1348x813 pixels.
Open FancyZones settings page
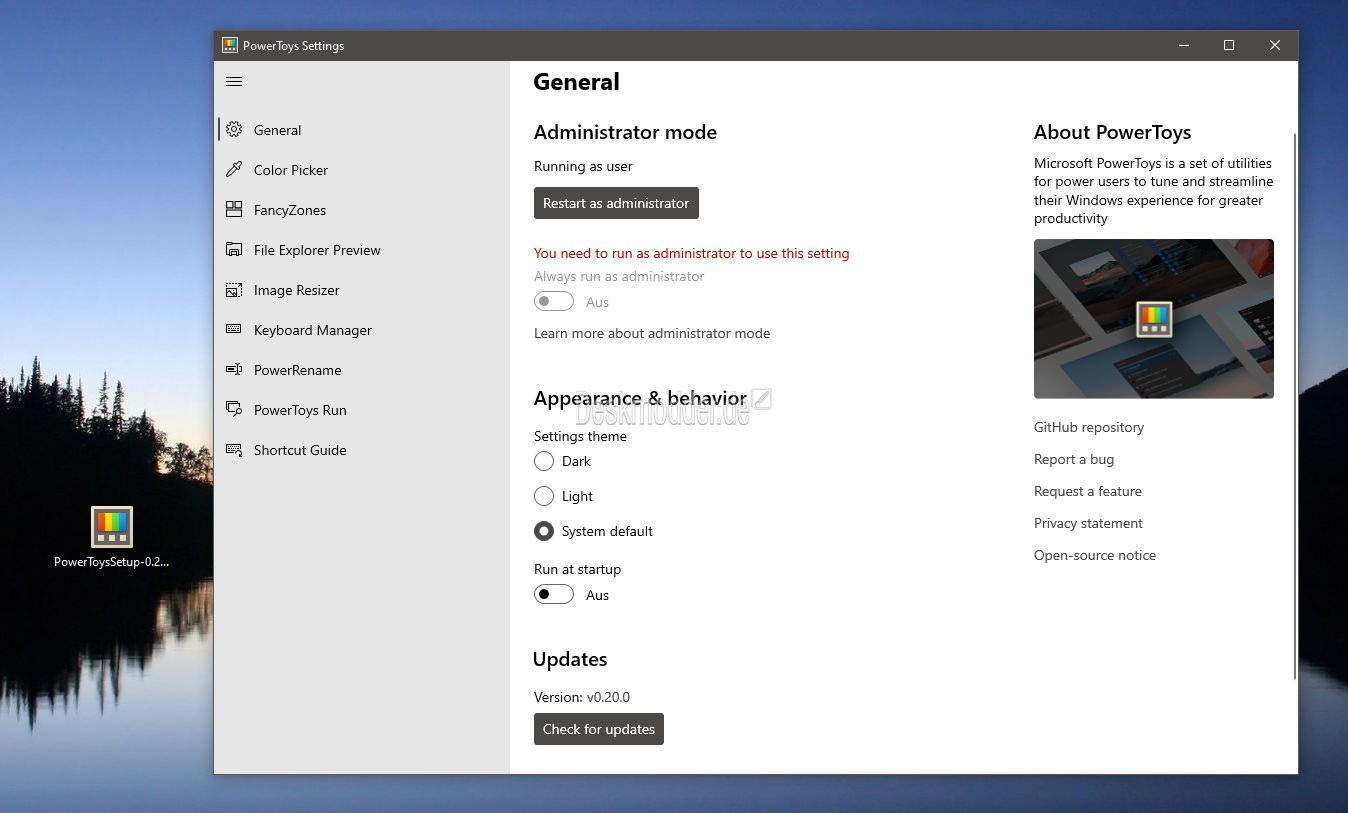pyautogui.click(x=362, y=210)
